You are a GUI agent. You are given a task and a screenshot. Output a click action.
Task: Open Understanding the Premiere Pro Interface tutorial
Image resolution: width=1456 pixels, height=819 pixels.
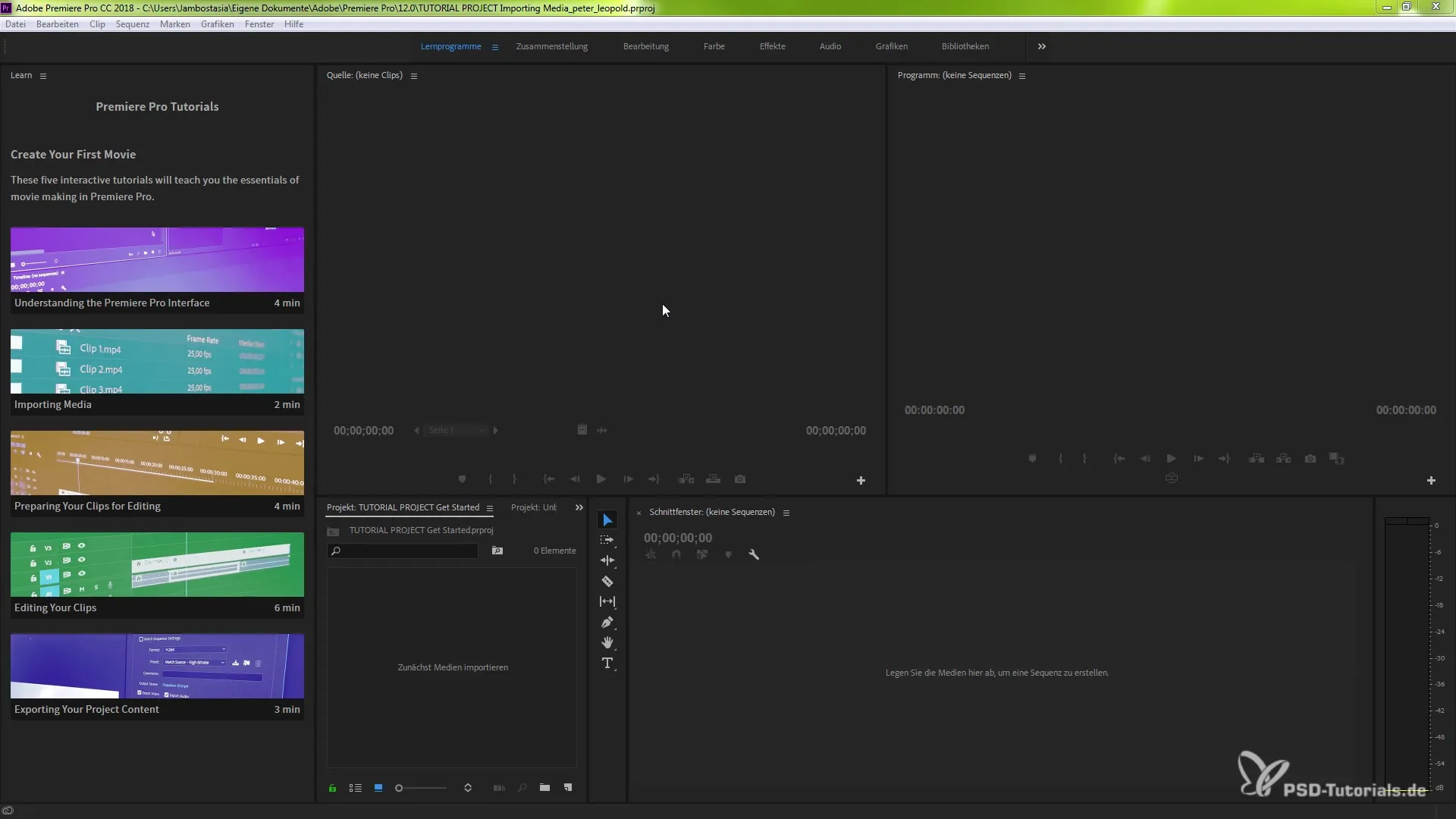point(157,270)
